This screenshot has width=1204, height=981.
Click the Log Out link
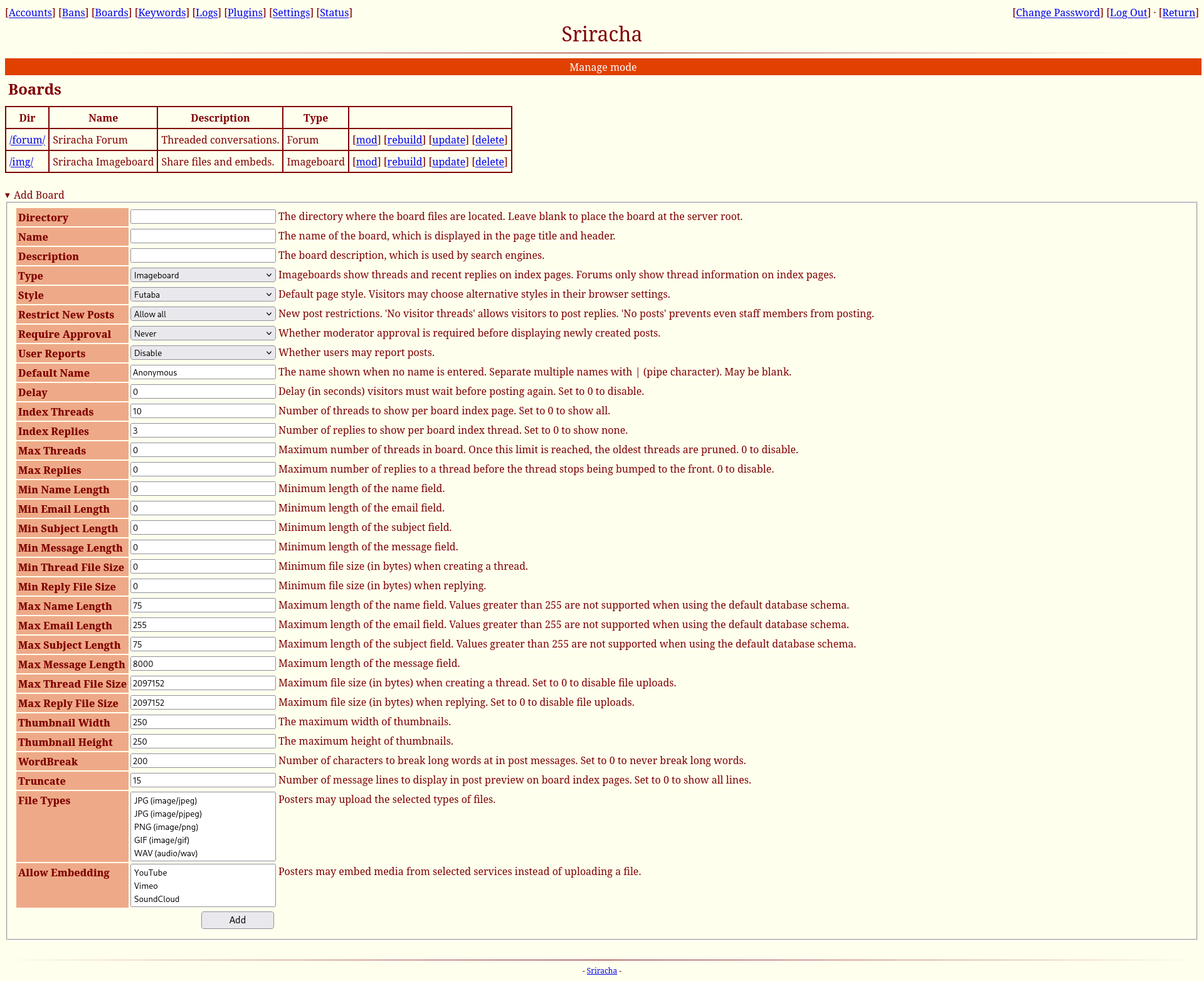tap(1128, 13)
